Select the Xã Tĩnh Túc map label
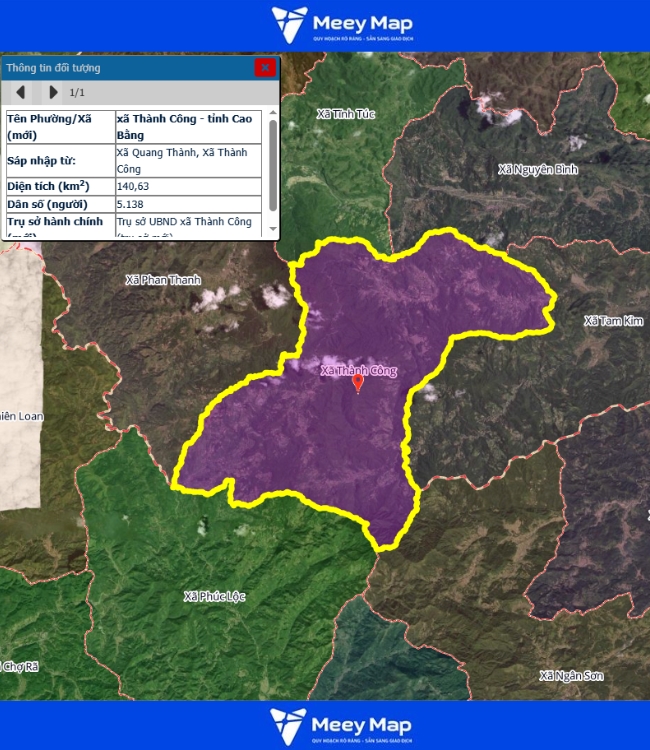 [x=345, y=114]
